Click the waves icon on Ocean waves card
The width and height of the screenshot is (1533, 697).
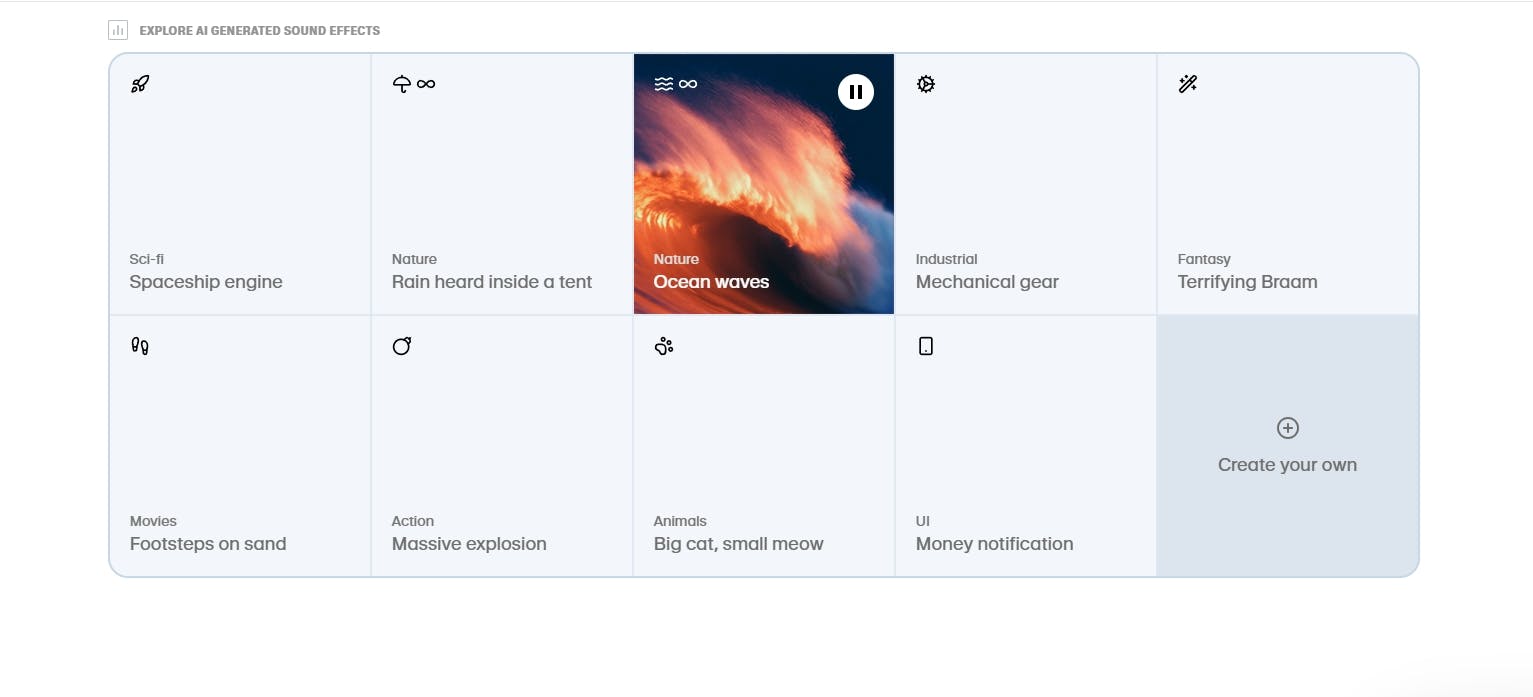(x=664, y=84)
